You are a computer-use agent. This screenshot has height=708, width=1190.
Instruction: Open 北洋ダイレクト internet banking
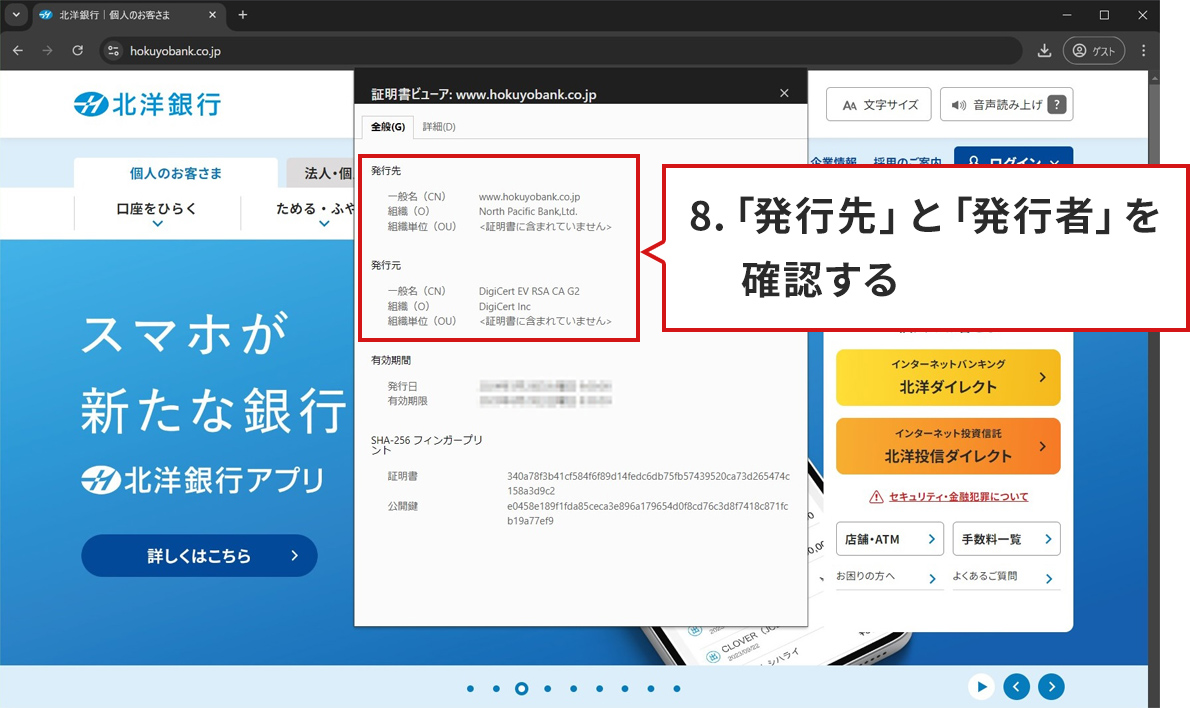click(948, 377)
